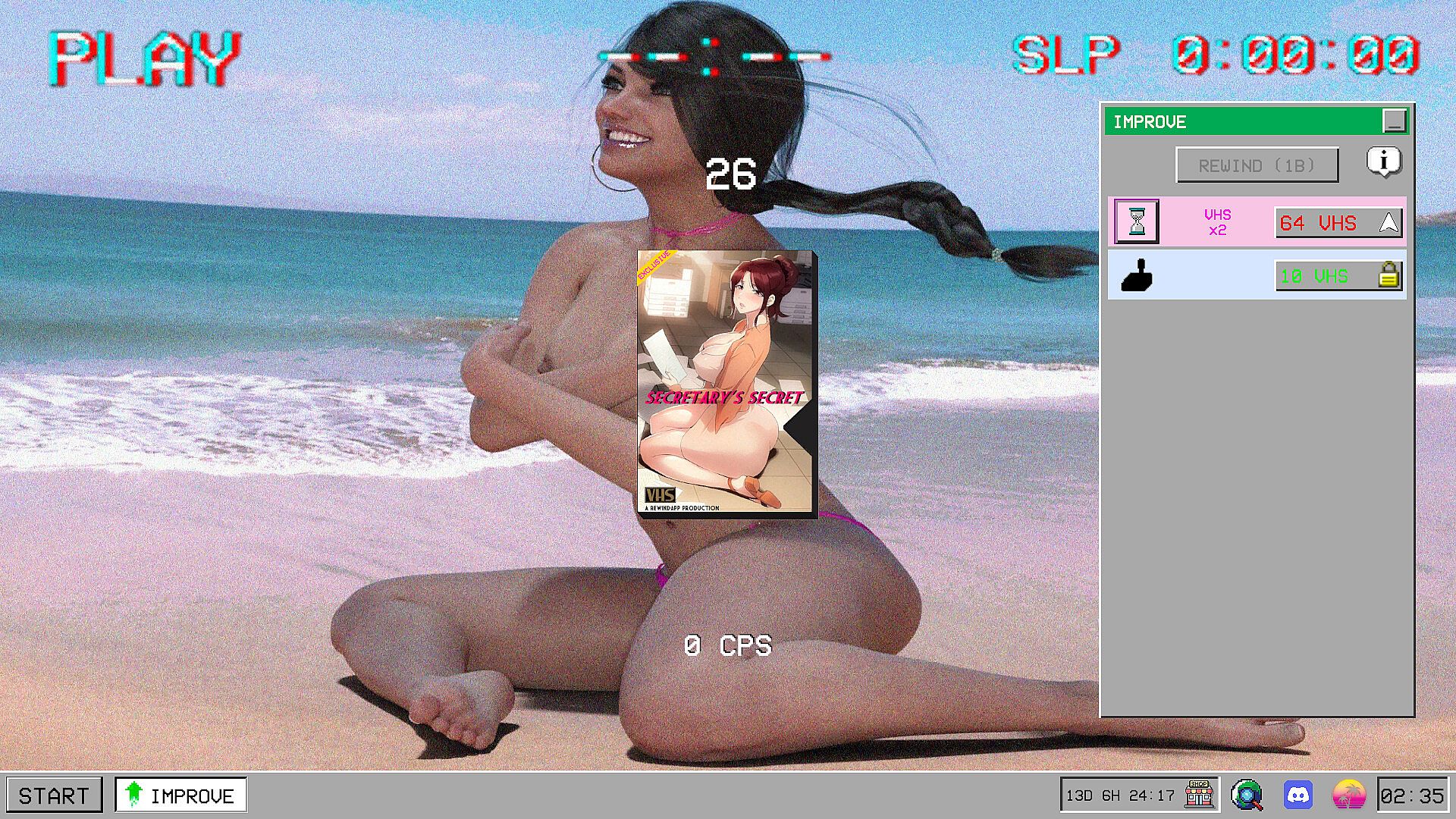Click the padlock on 10 VHS upgrade
This screenshot has width=1456, height=819.
click(1388, 275)
